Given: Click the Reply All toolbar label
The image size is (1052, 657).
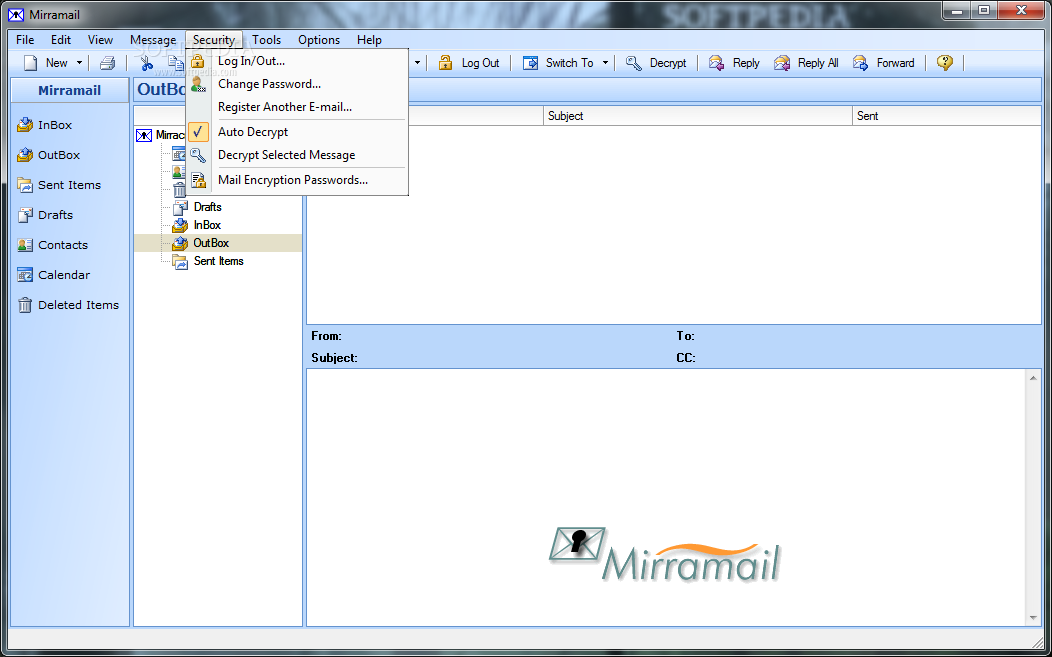Looking at the screenshot, I should [818, 63].
